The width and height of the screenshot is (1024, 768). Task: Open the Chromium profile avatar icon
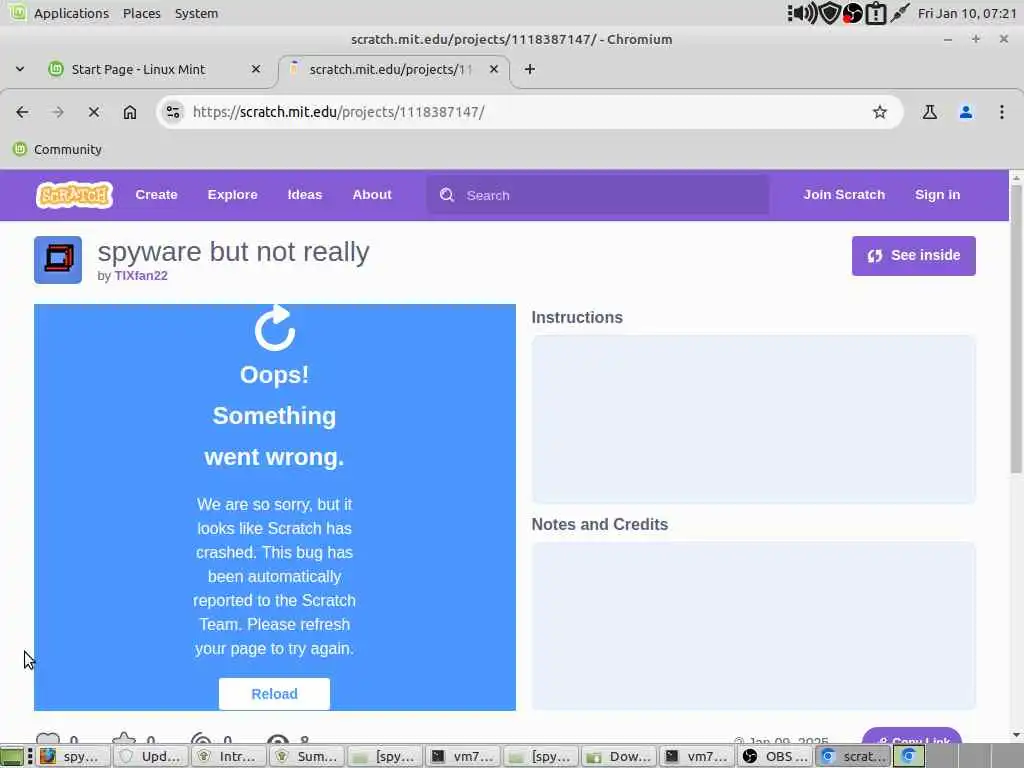tap(966, 112)
